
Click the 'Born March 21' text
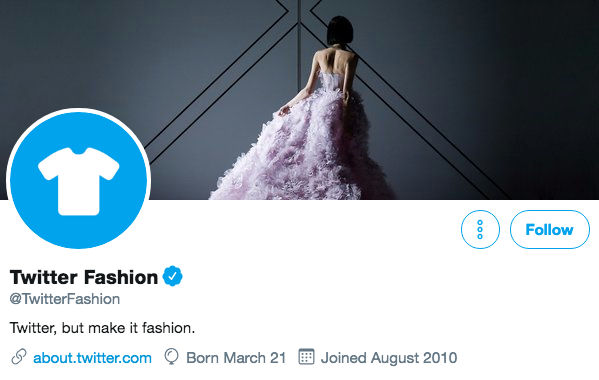tap(236, 358)
